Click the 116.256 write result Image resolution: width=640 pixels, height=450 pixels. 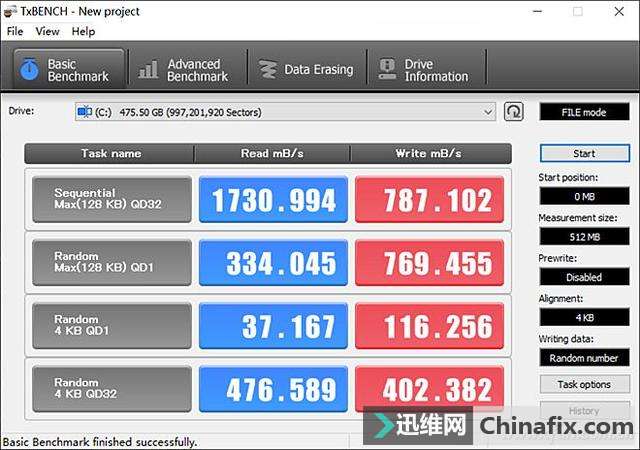(x=429, y=326)
